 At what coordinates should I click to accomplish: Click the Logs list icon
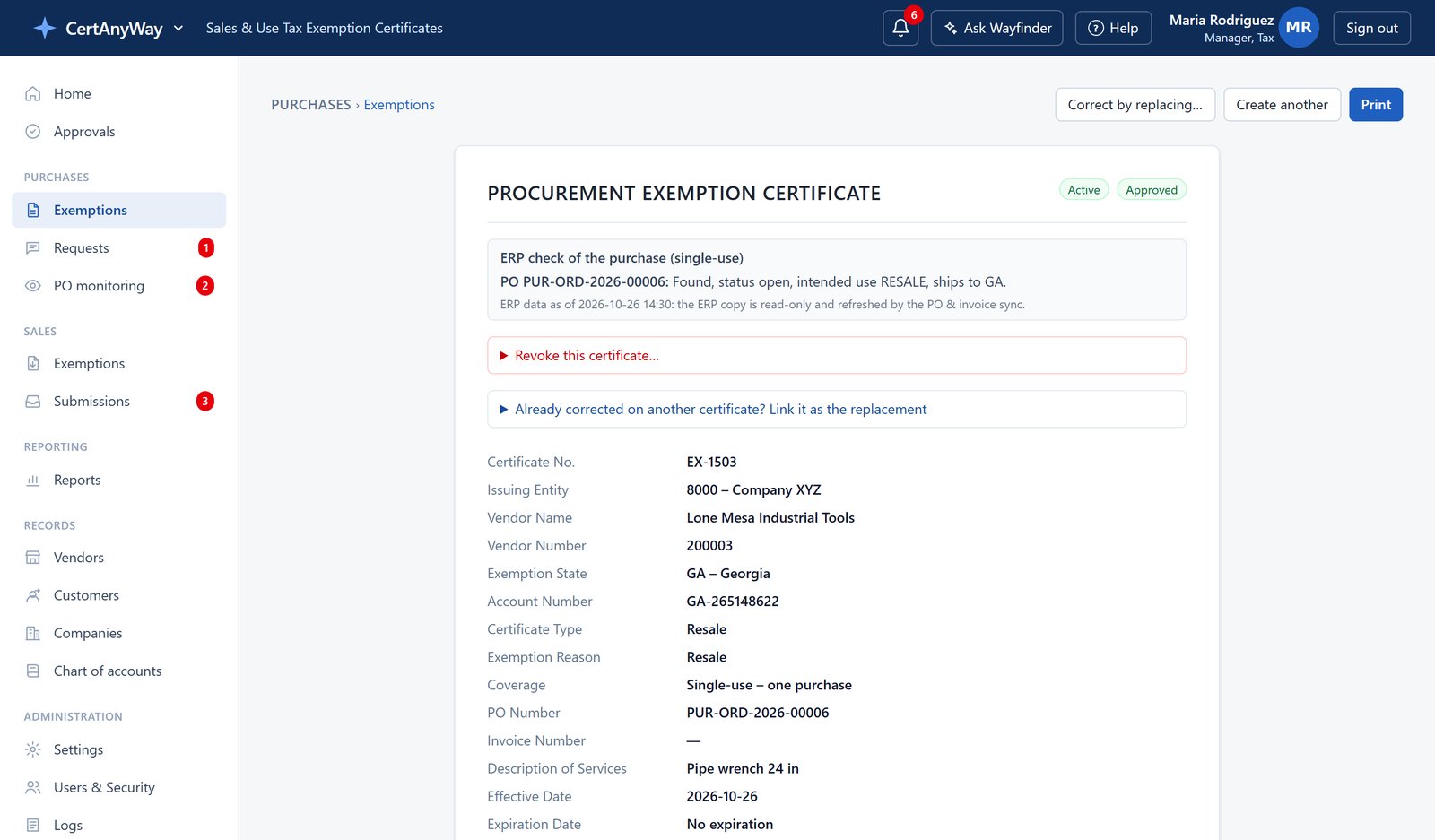point(33,825)
